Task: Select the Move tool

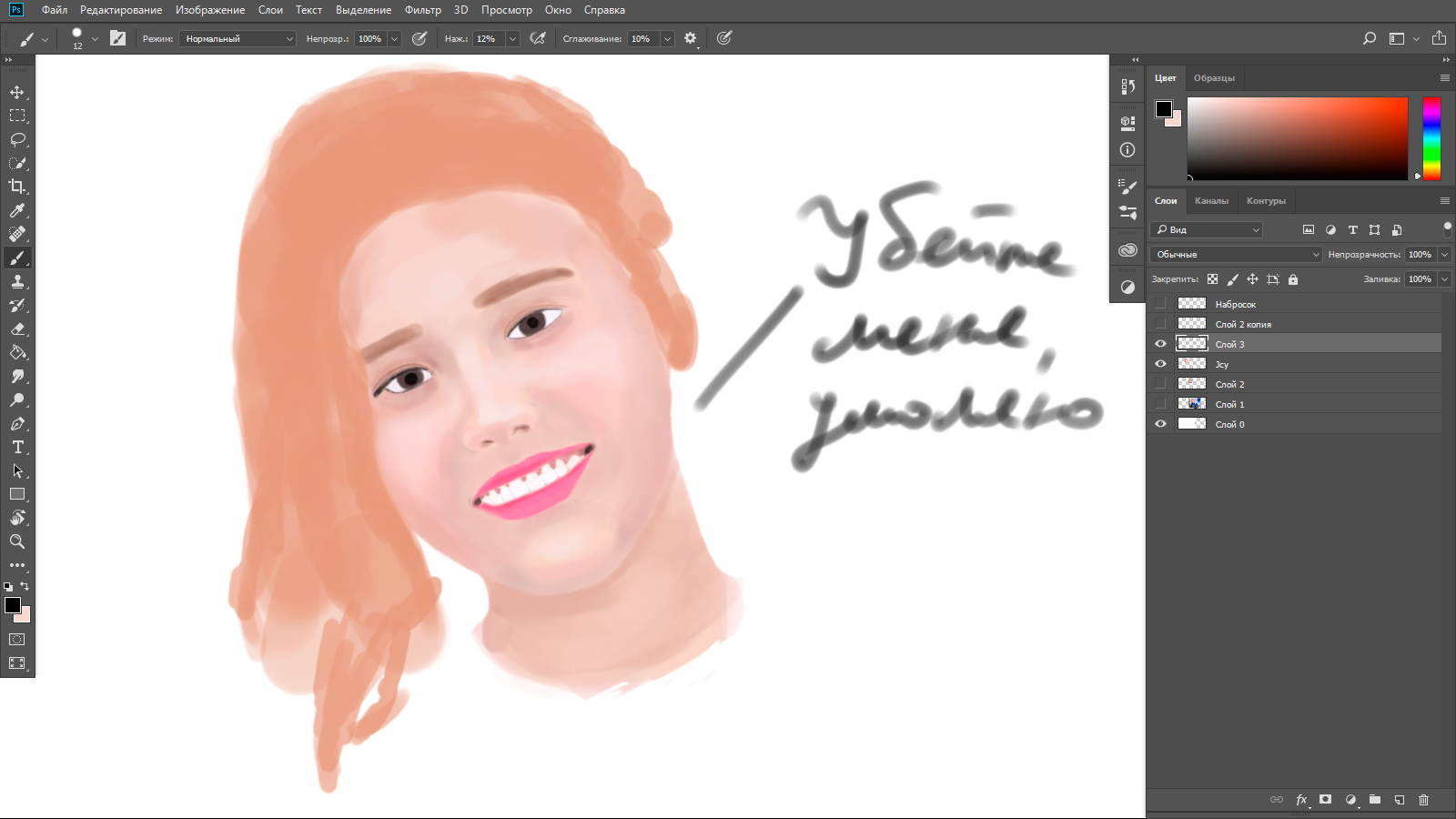Action: click(x=17, y=92)
